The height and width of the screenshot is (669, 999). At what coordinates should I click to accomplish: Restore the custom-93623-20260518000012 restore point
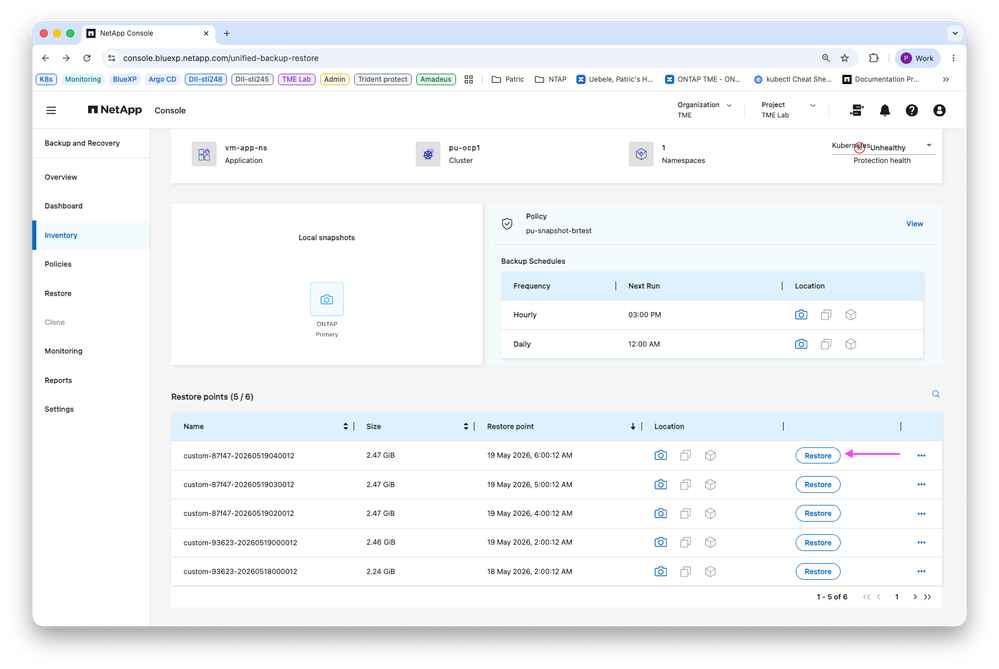(817, 572)
